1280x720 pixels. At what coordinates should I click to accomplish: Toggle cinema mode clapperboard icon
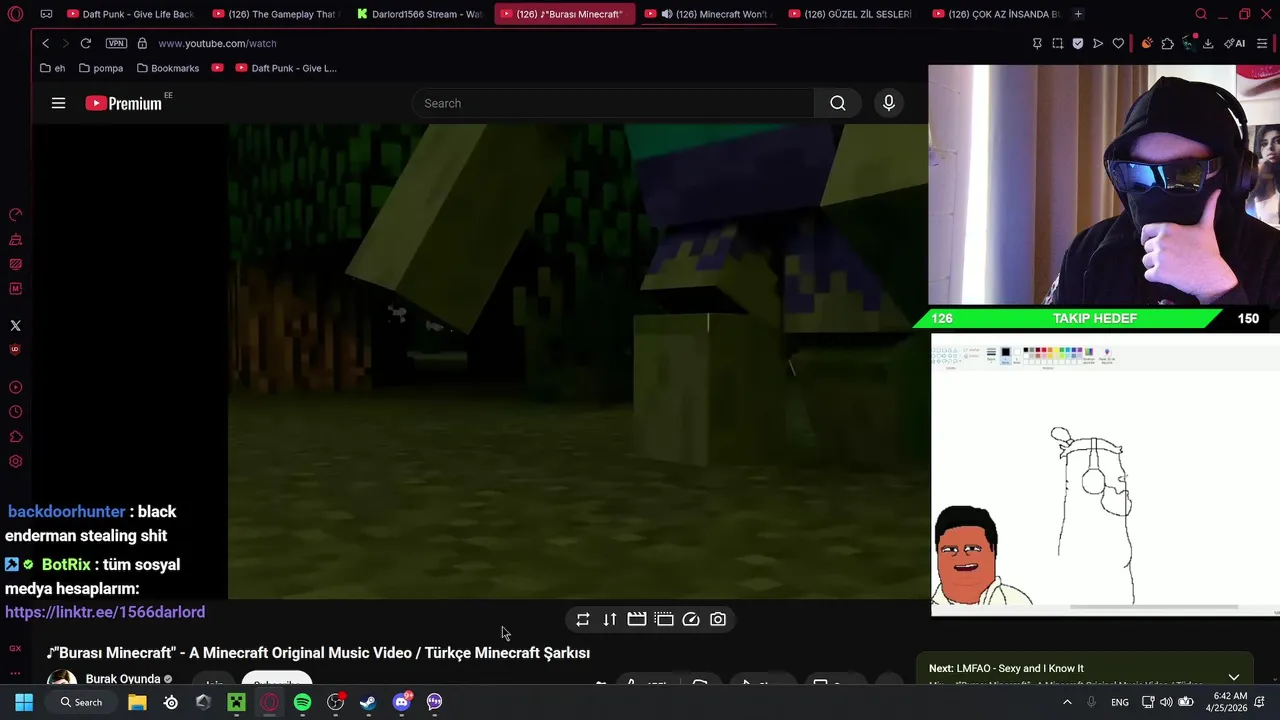(637, 619)
